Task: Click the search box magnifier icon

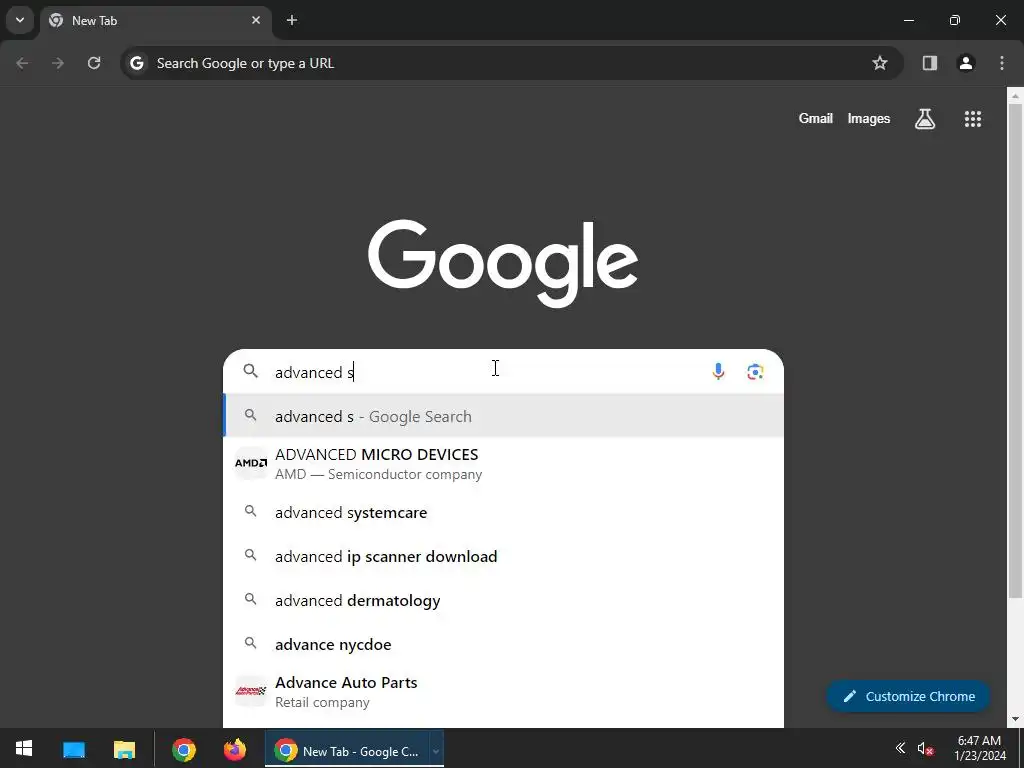Action: tap(251, 371)
